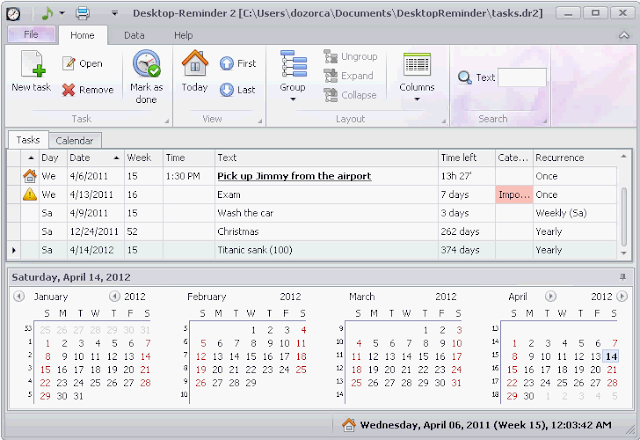This screenshot has width=640, height=440.
Task: Open Search group dialog launcher
Action: click(545, 121)
